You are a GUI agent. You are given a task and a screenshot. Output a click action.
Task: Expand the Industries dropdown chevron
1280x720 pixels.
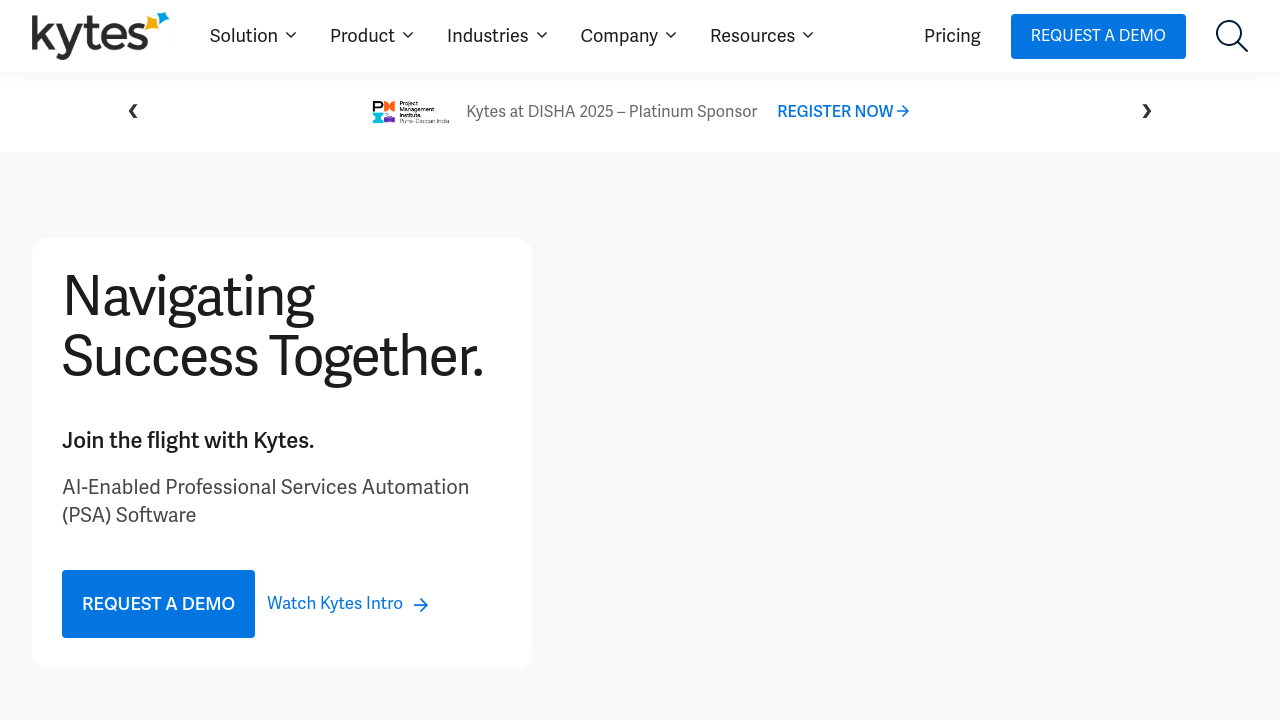tap(542, 35)
